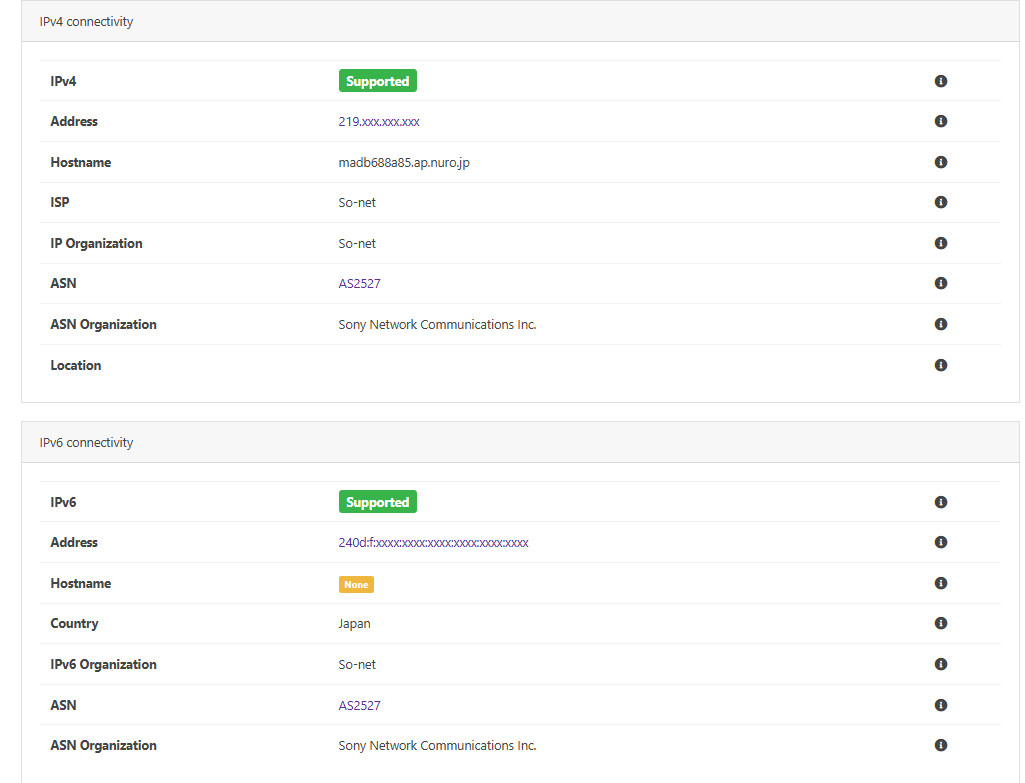1025x783 pixels.
Task: Click the Country label
Action: (75, 624)
